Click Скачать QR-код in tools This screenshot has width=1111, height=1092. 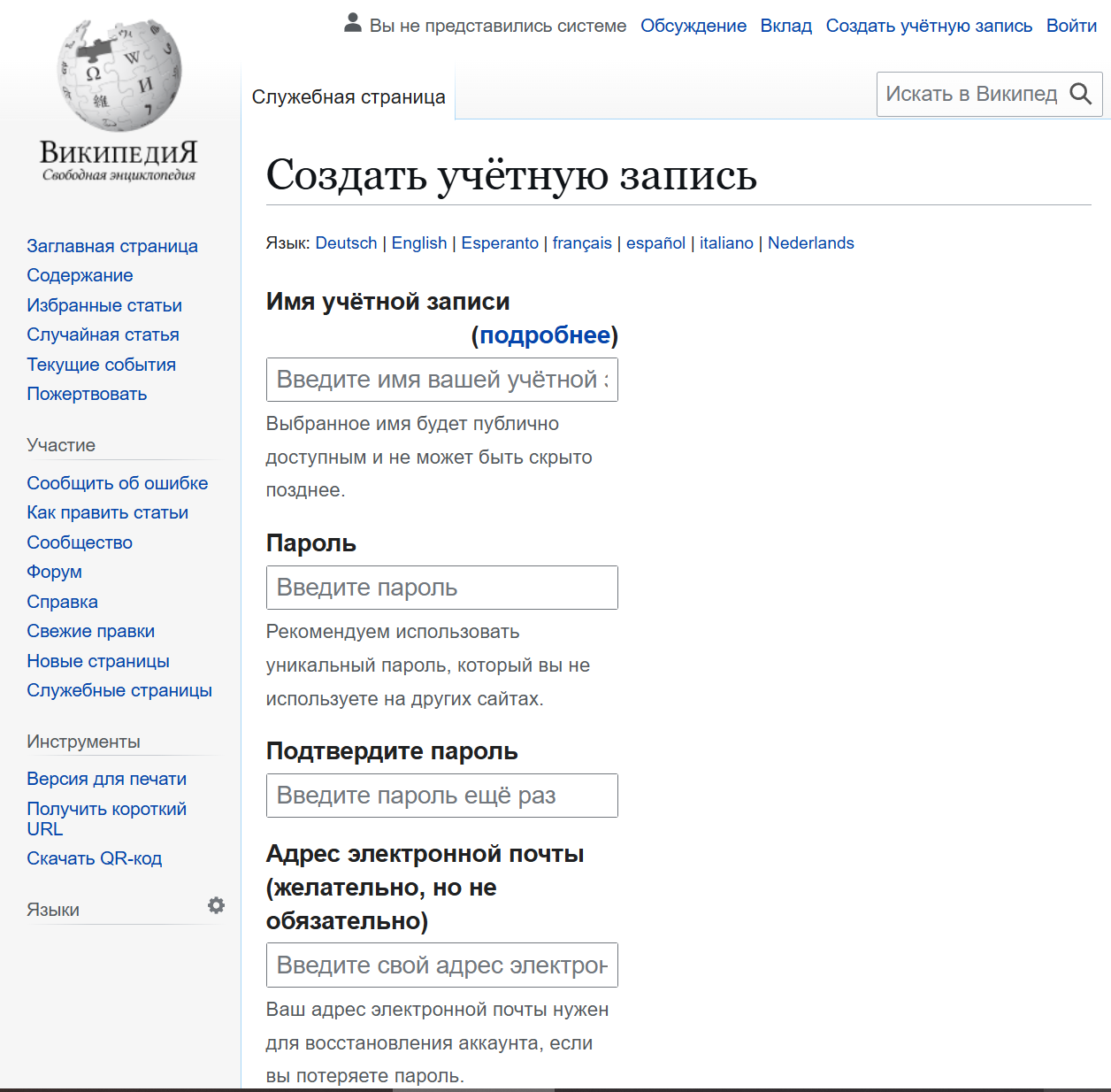95,858
